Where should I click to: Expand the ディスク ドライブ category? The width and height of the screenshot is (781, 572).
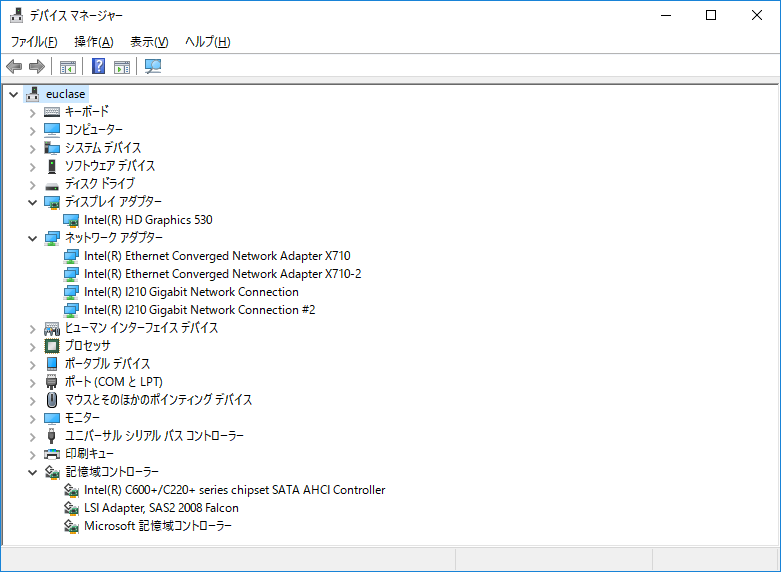click(x=32, y=185)
